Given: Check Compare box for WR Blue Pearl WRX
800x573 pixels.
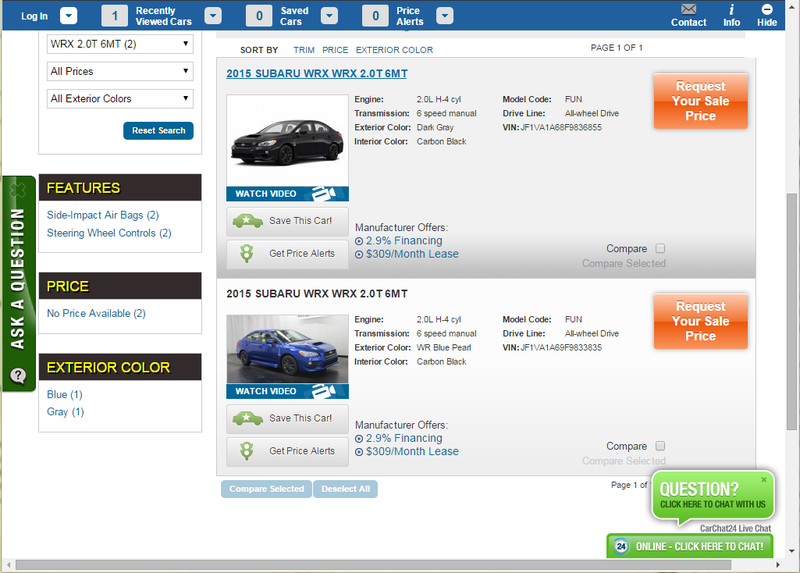Looking at the screenshot, I should pyautogui.click(x=660, y=446).
